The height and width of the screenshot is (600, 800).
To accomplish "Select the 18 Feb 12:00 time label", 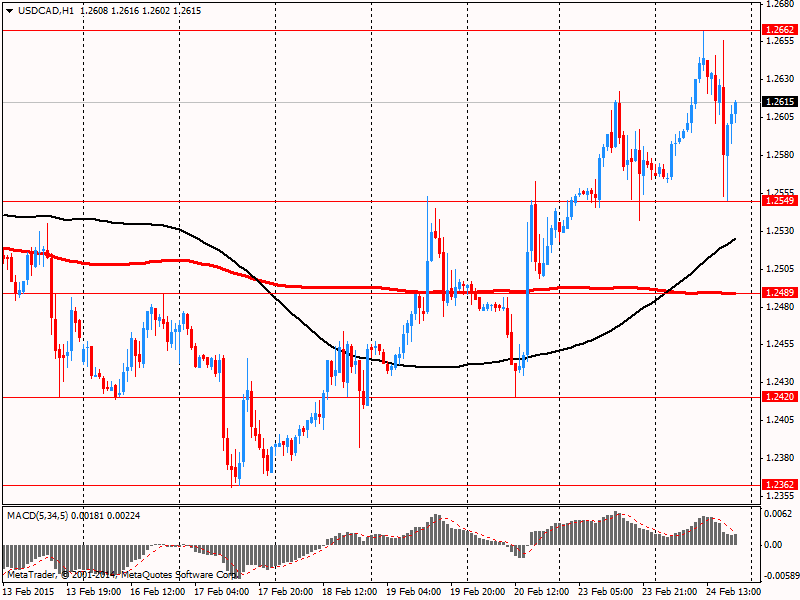I will [350, 591].
